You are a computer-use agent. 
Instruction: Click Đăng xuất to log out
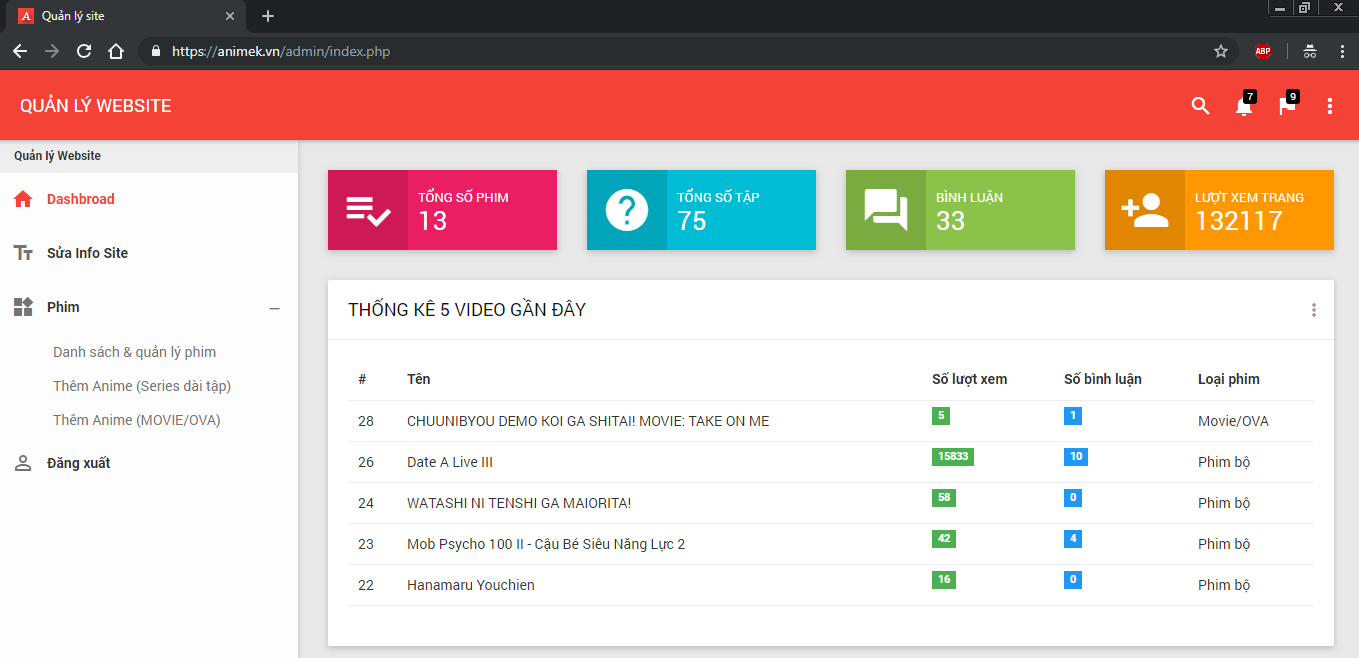[x=78, y=463]
